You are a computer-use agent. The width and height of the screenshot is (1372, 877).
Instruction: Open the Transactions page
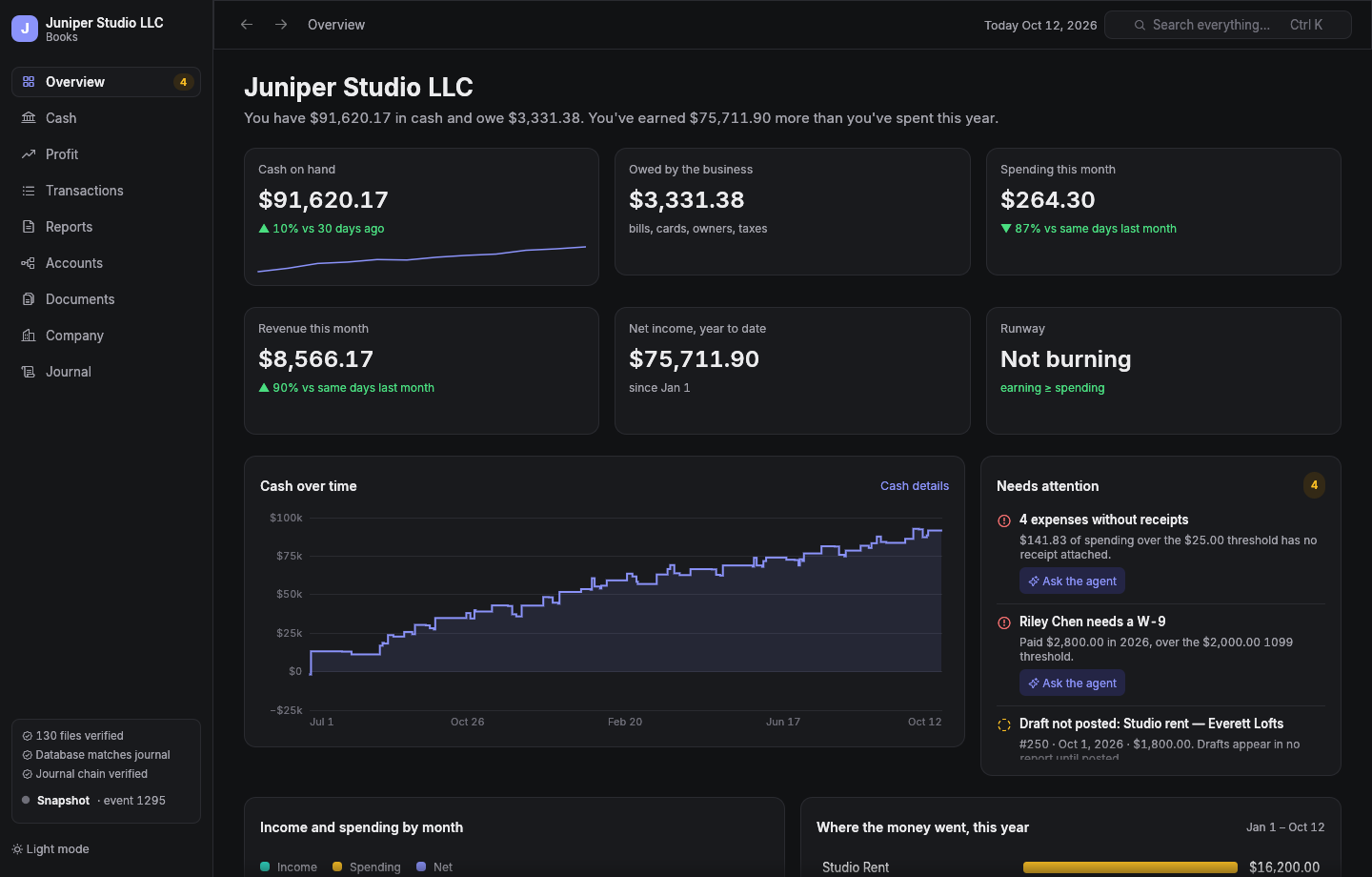(x=106, y=191)
